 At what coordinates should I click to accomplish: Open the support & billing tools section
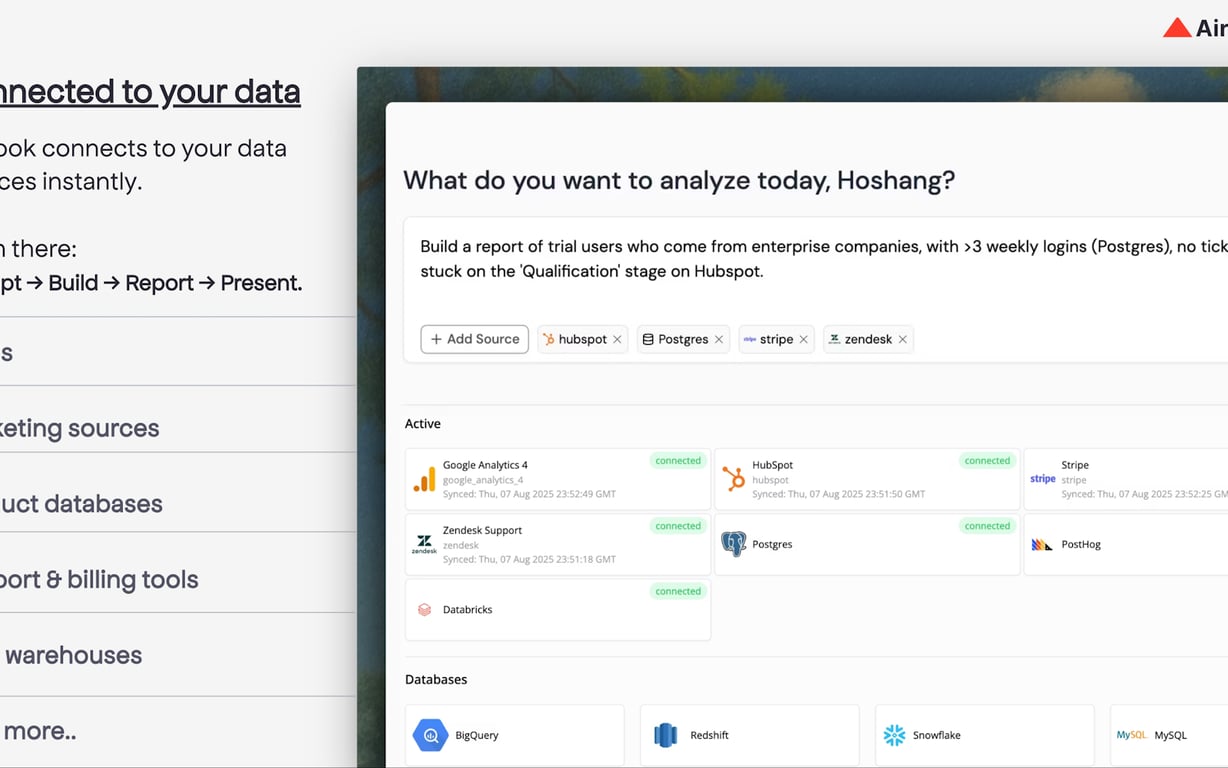[x=100, y=579]
